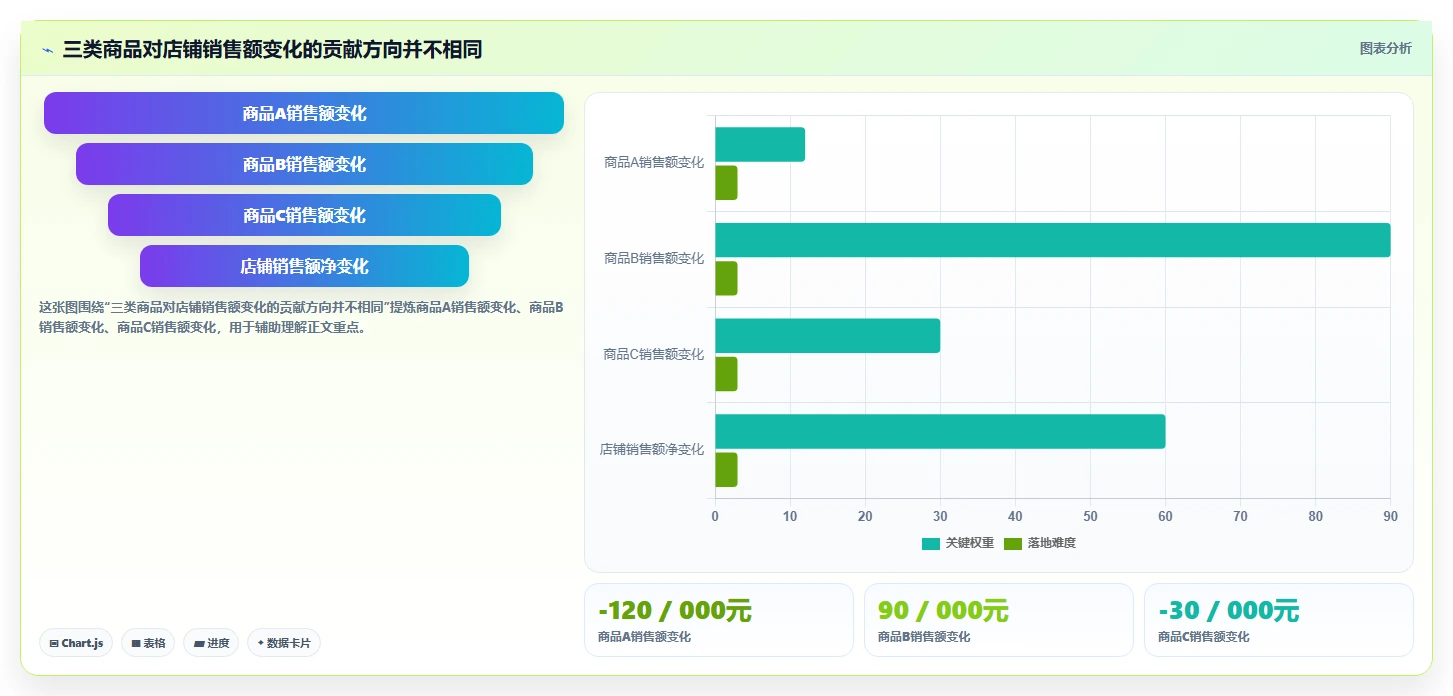
Task: Click the description paragraph under the funnel
Action: [x=301, y=317]
